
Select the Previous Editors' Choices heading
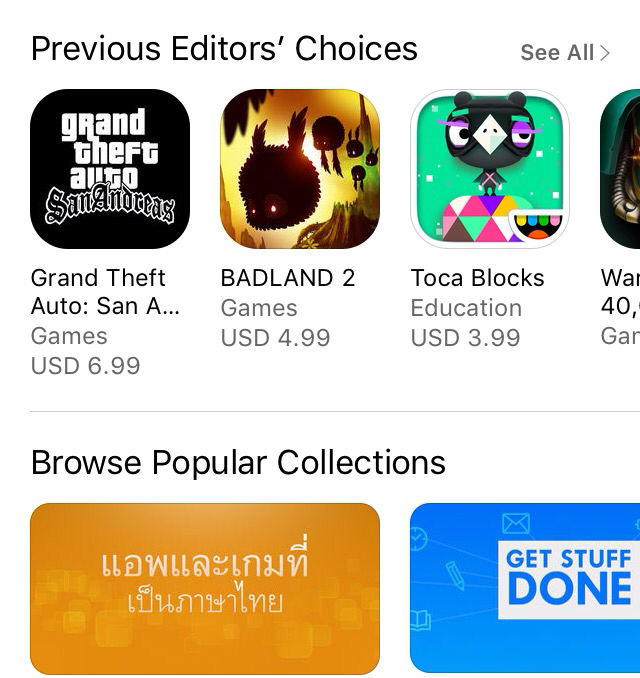(224, 48)
